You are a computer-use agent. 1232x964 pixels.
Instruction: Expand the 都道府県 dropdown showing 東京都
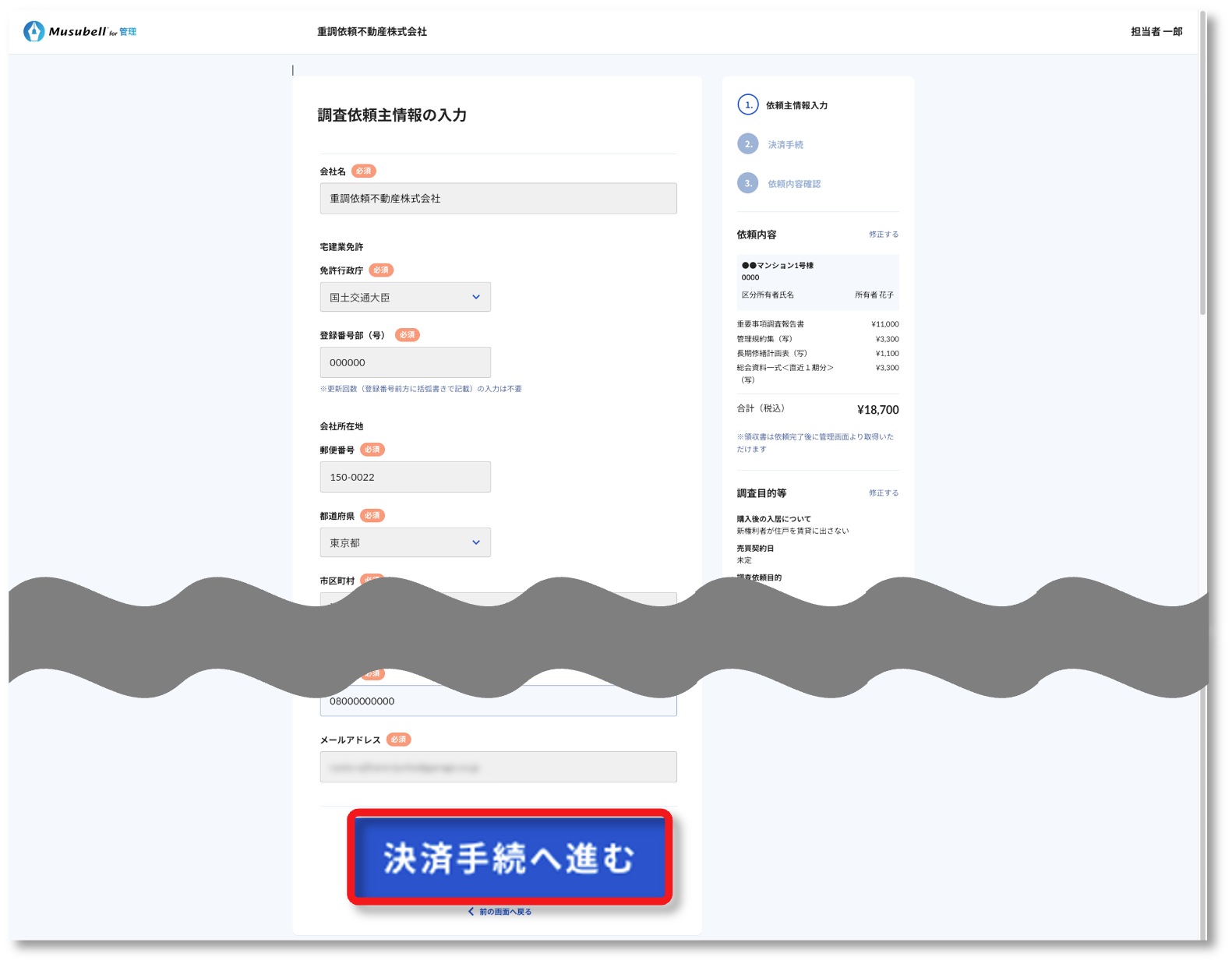pyautogui.click(x=404, y=542)
